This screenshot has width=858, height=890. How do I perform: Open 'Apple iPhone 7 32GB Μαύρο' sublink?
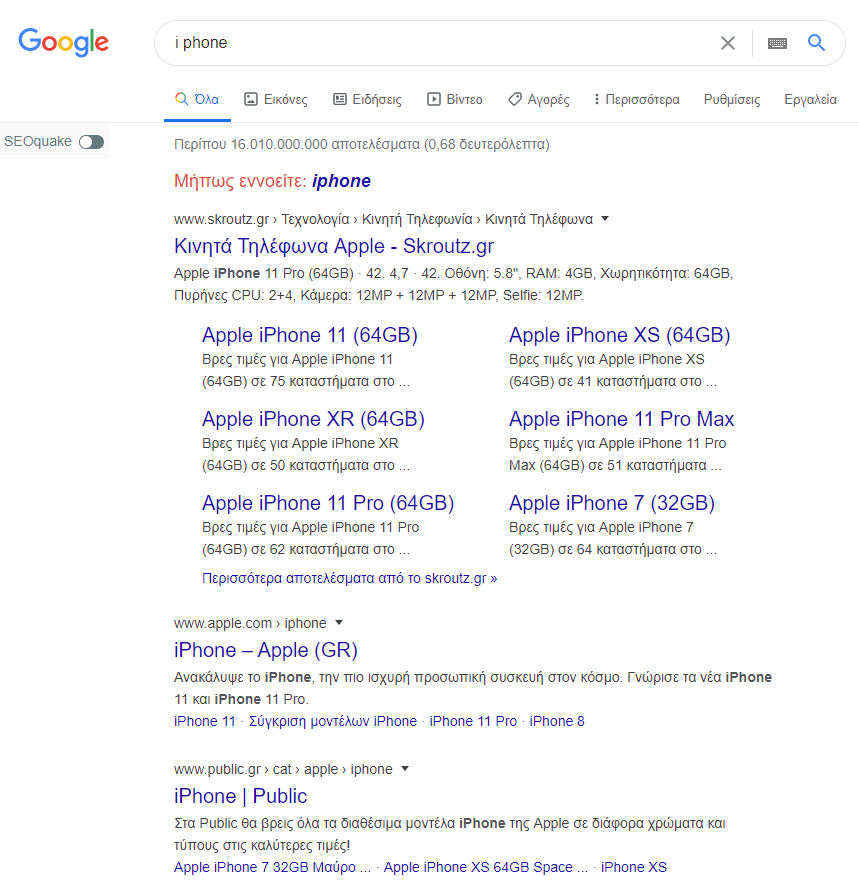[x=272, y=867]
